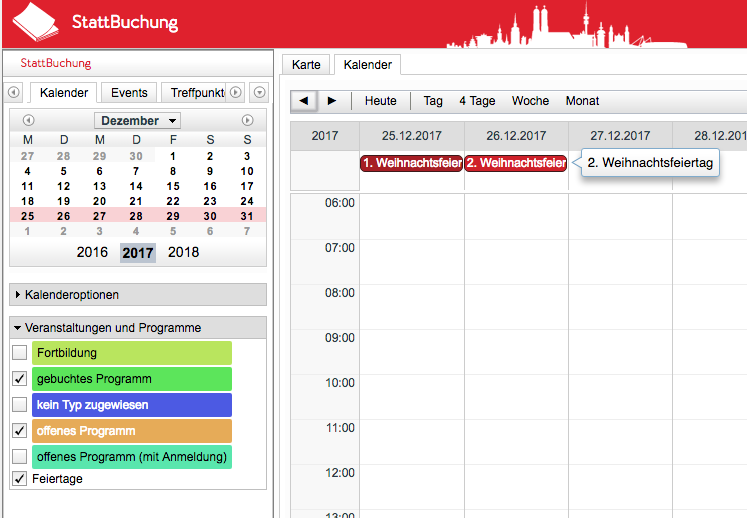The width and height of the screenshot is (747, 518).
Task: Open the sidebar tab list menu
Action: coord(260,93)
